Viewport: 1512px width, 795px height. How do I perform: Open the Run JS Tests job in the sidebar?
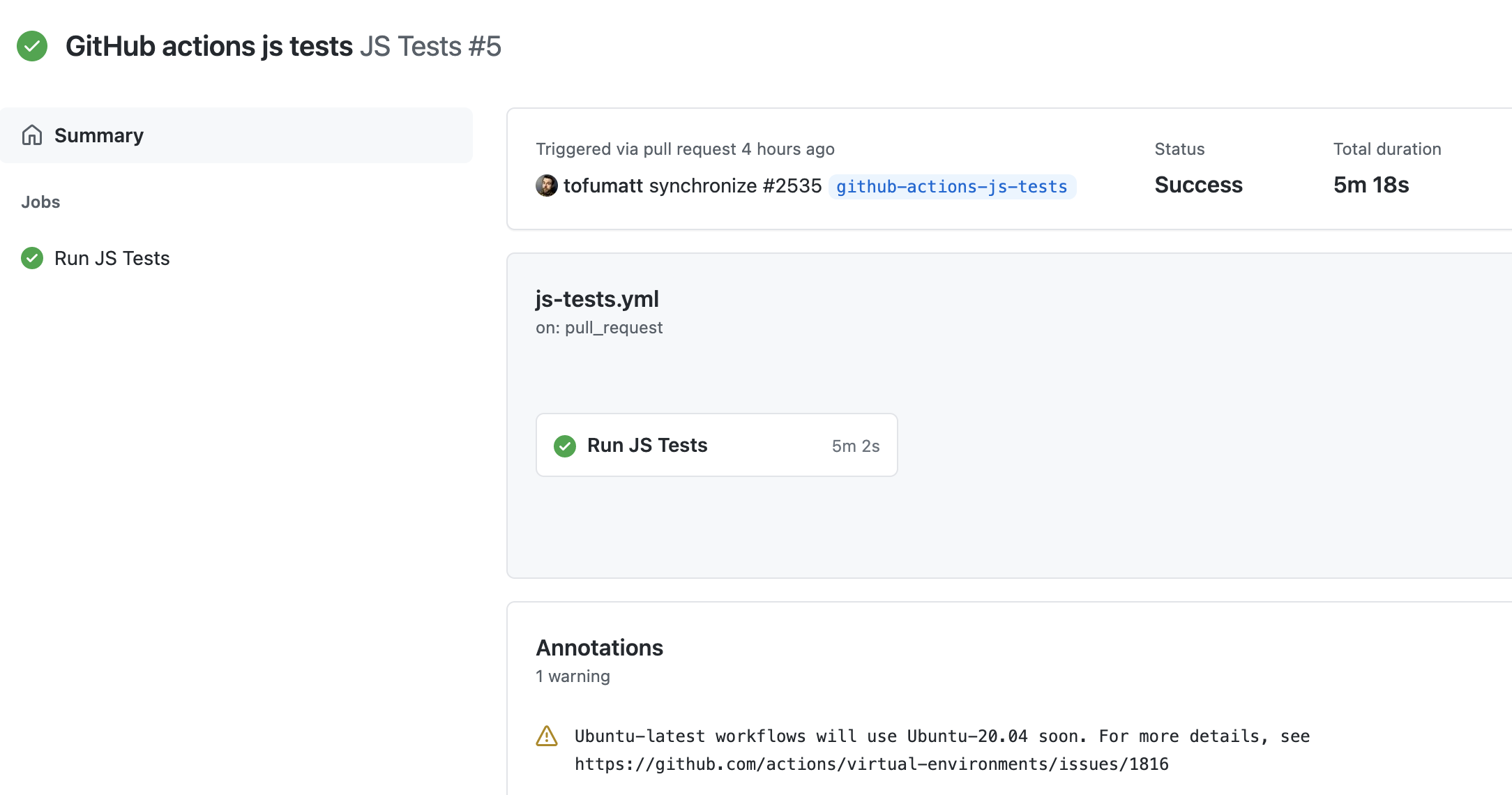(x=112, y=258)
